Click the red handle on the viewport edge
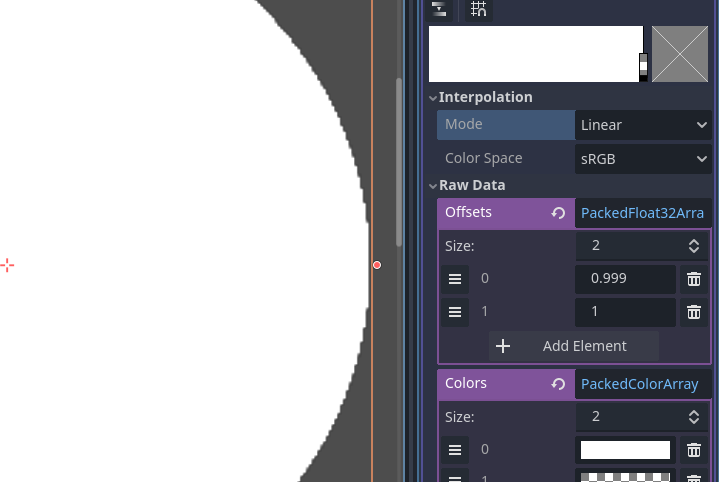Image resolution: width=719 pixels, height=482 pixels. pyautogui.click(x=377, y=265)
